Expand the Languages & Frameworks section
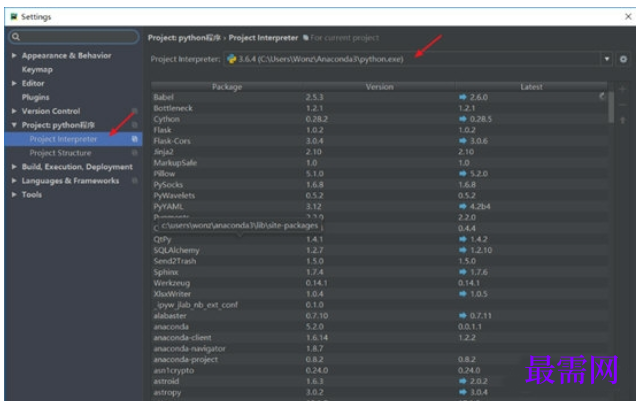The image size is (637, 401). [14, 181]
